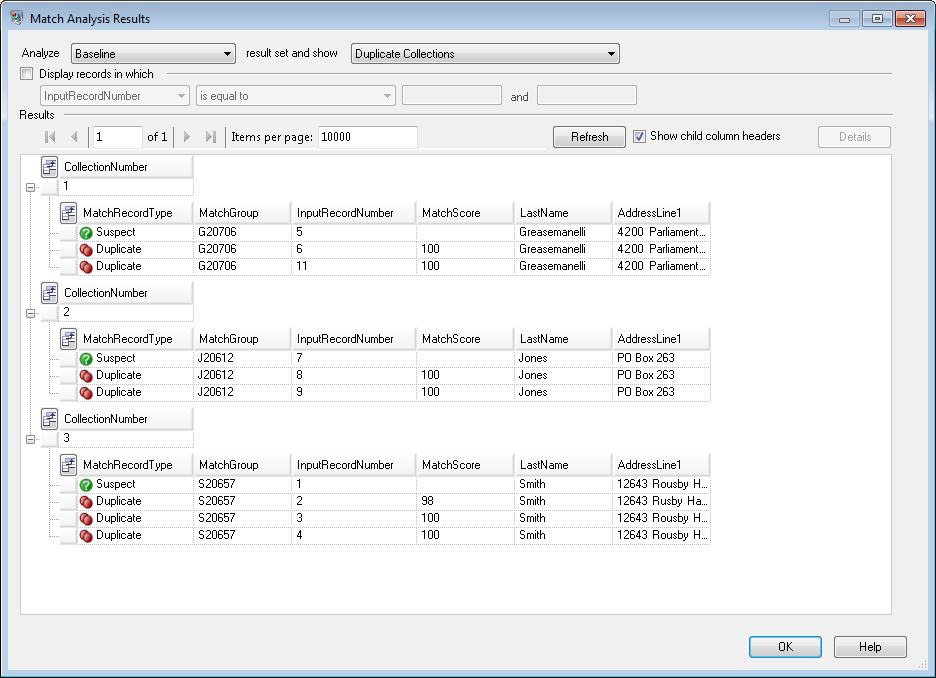Sort by MatchScore column in collection 1
This screenshot has width=936, height=678.
[x=465, y=213]
